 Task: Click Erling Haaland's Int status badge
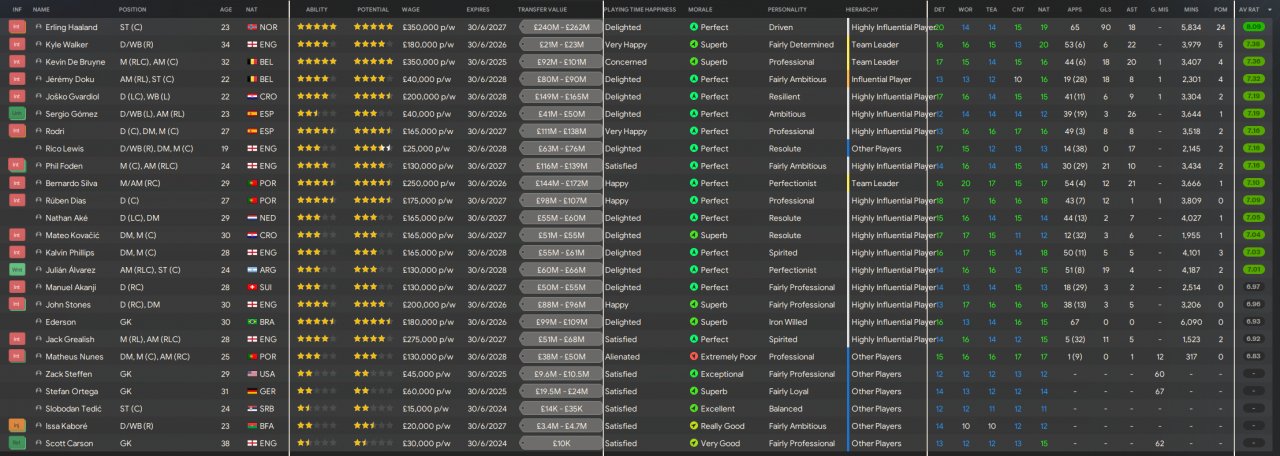point(16,27)
